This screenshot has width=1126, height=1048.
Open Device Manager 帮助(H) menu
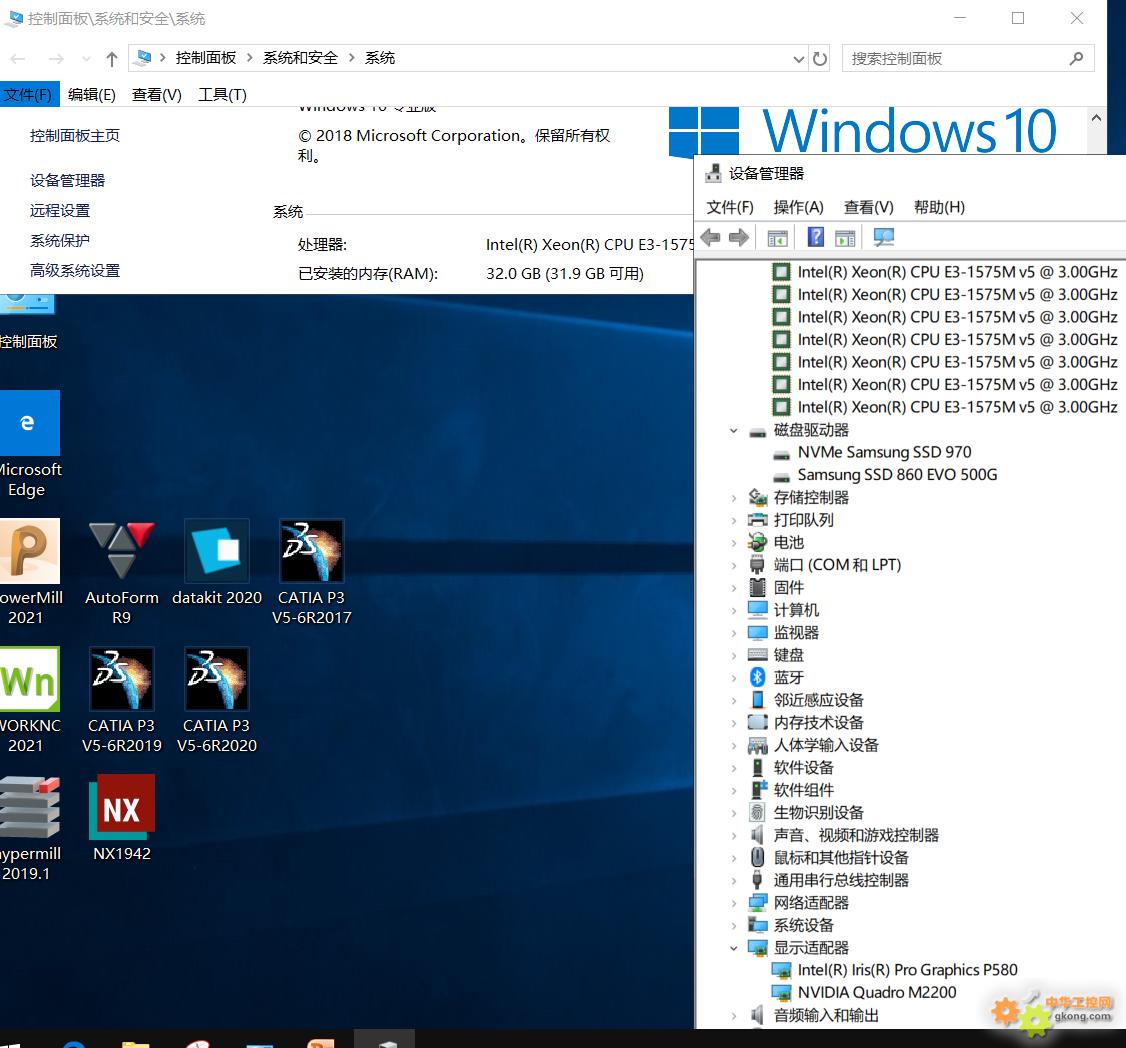pos(939,208)
